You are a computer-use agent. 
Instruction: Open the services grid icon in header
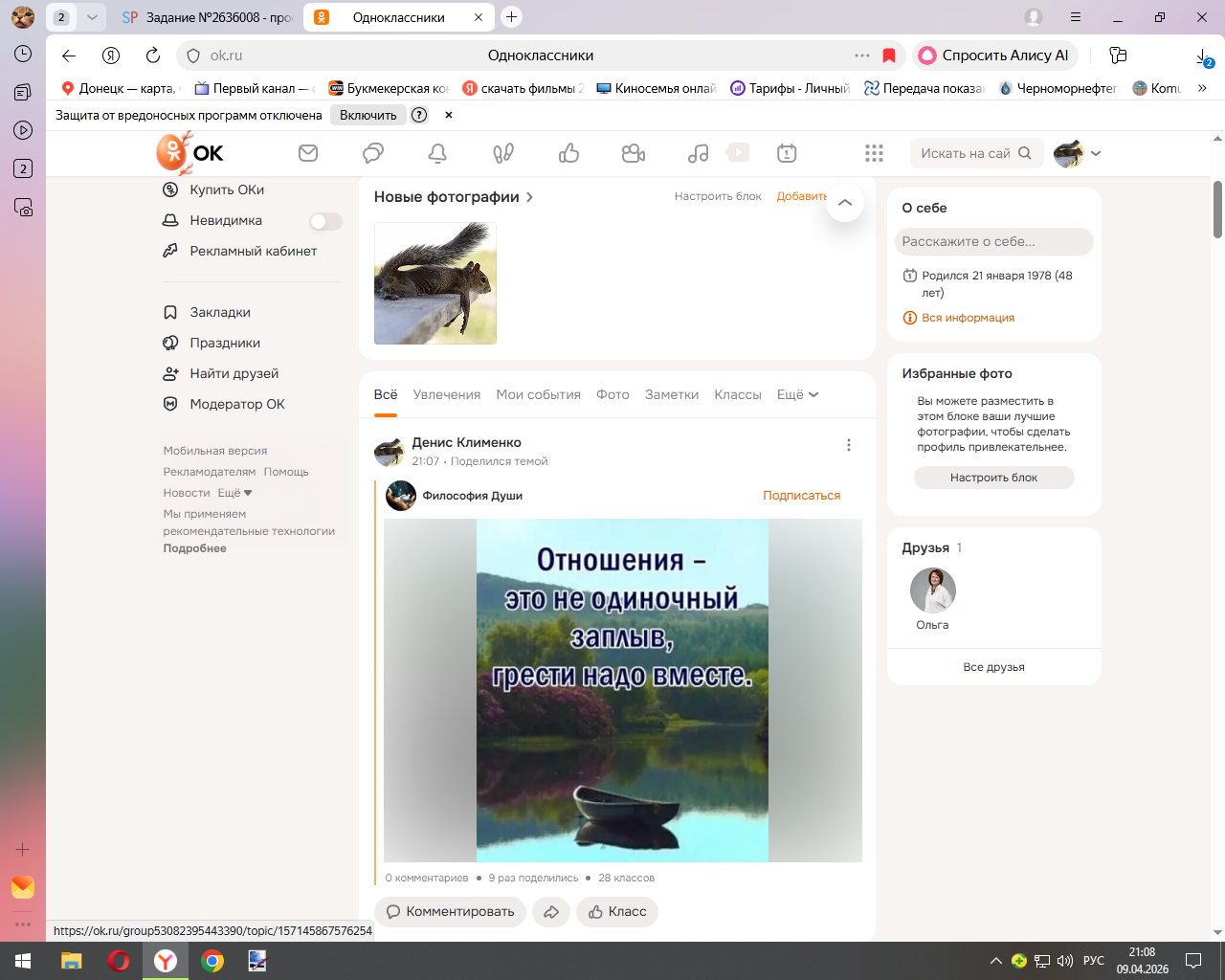(874, 153)
